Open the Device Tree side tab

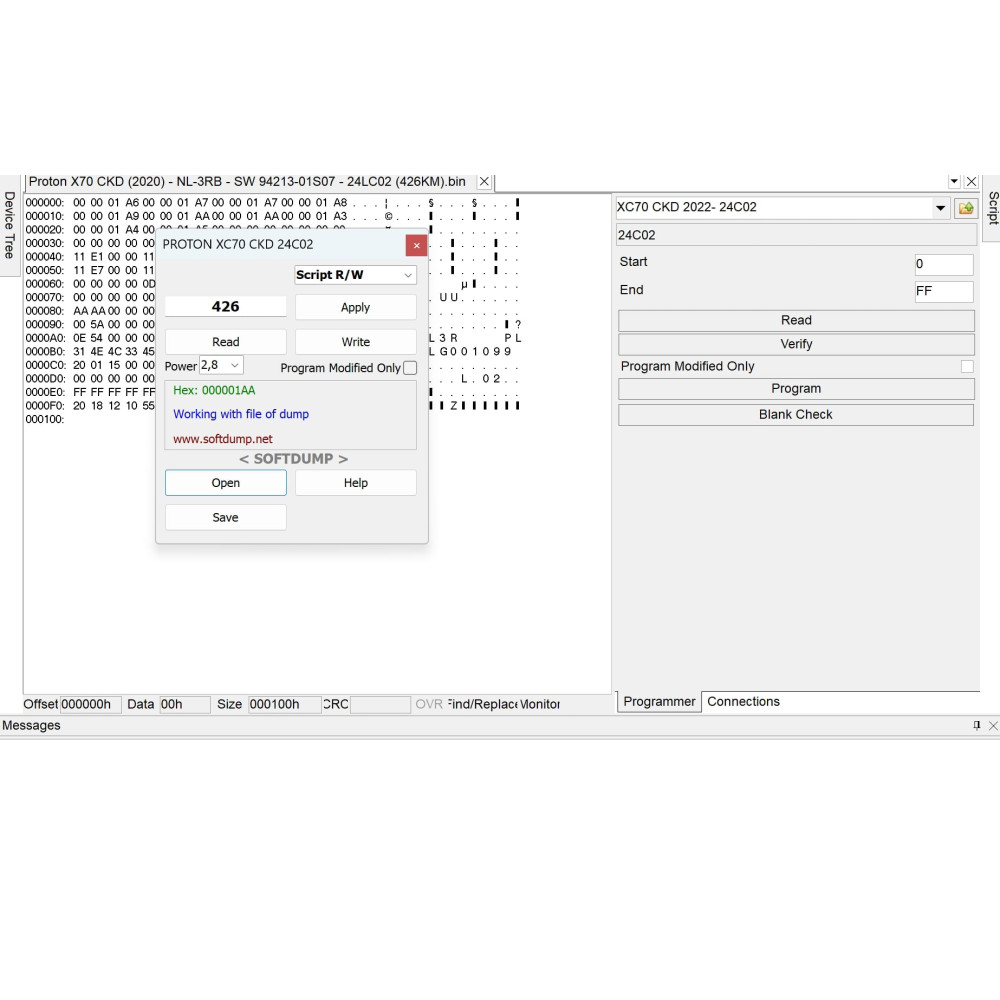(10, 225)
